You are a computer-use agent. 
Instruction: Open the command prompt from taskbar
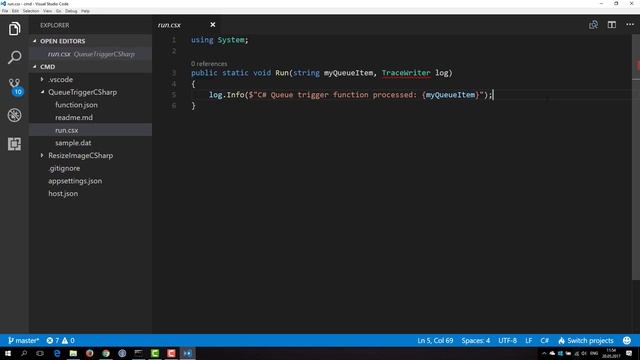click(138, 353)
